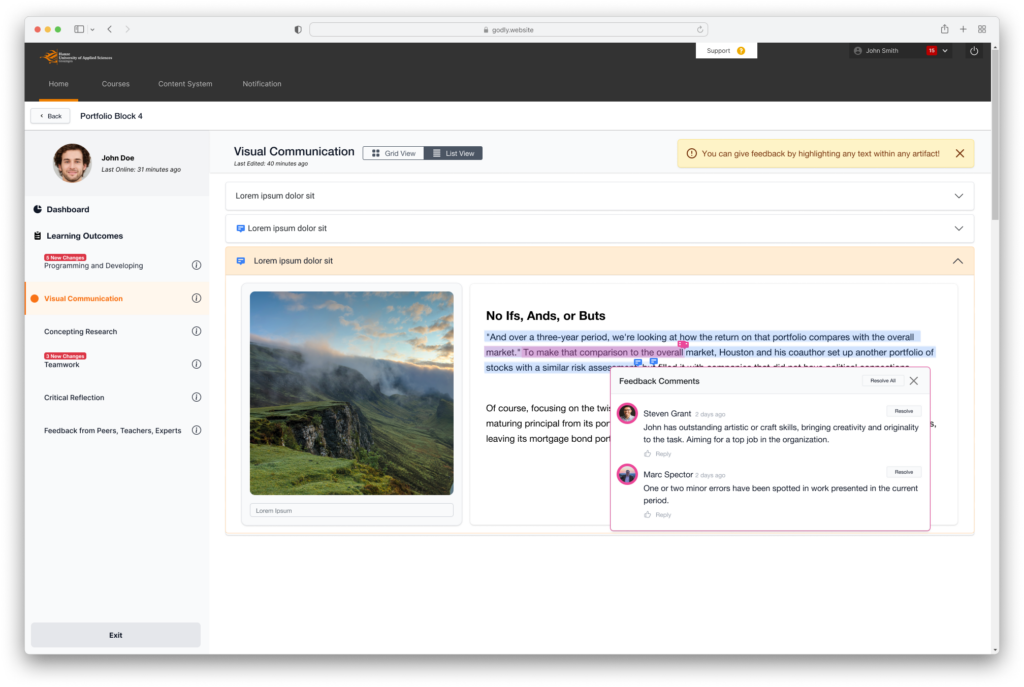
Task: Select Concepting Research outcome
Action: (80, 332)
